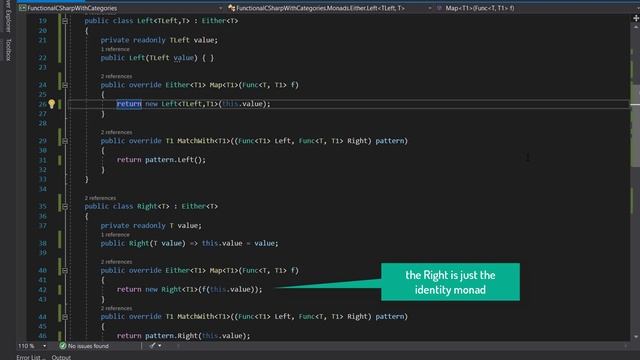Open the Map<T1>(Func<T, T1> f) member dropdown
The image size is (640, 360).
536,8
